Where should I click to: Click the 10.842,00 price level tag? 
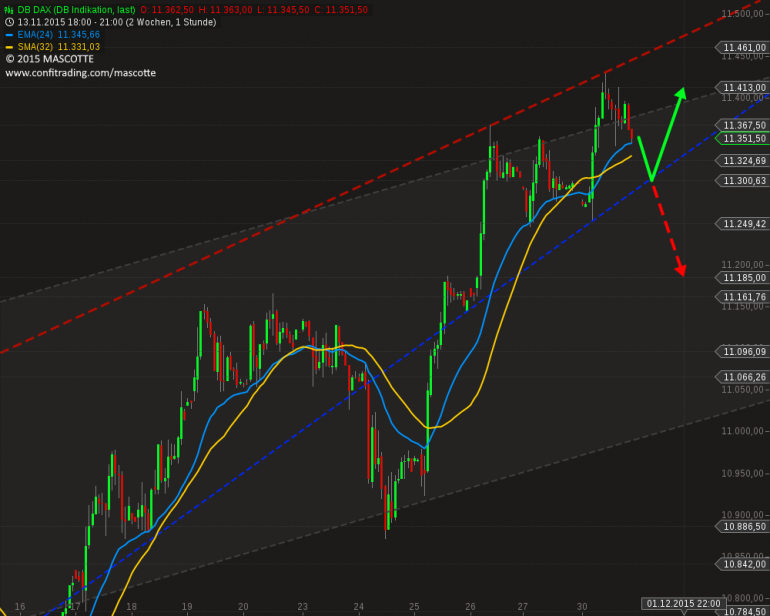pyautogui.click(x=742, y=564)
